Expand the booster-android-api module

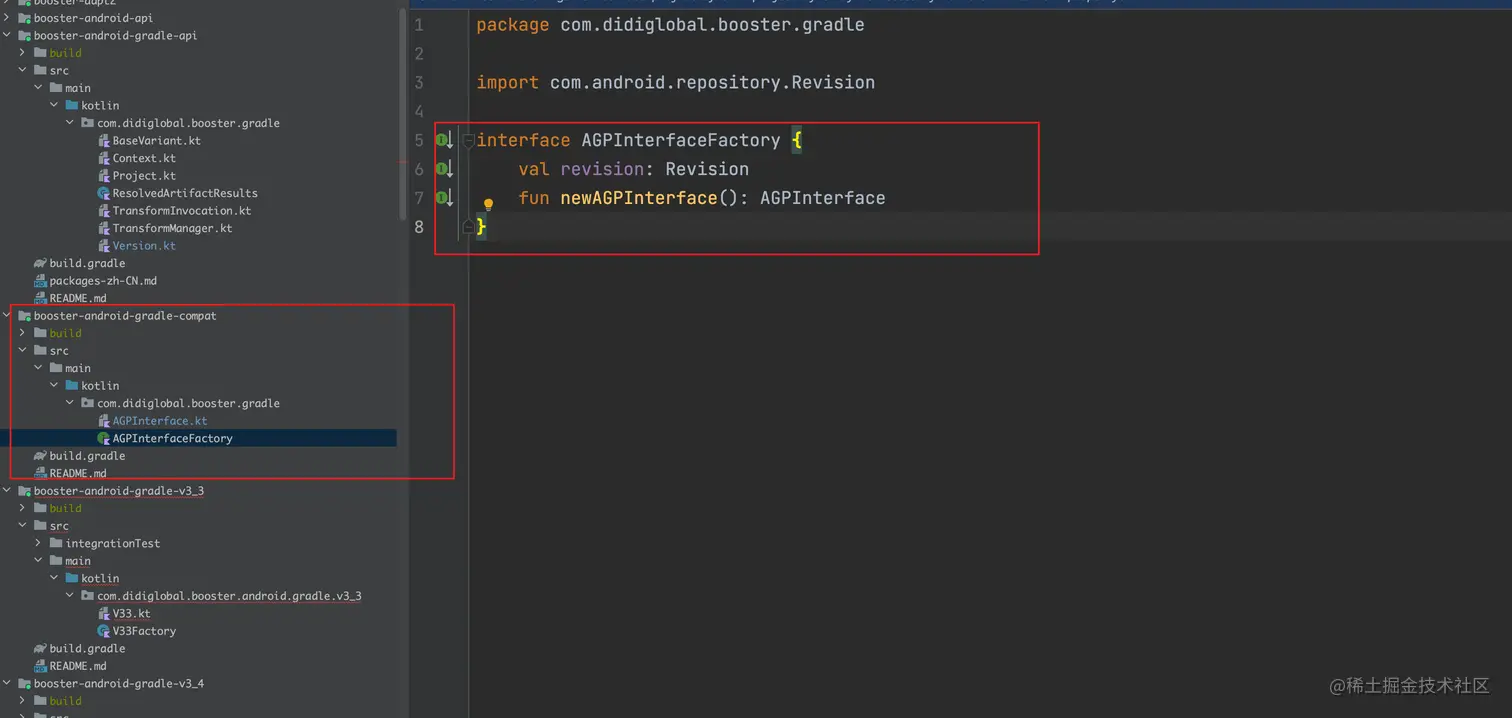point(8,18)
